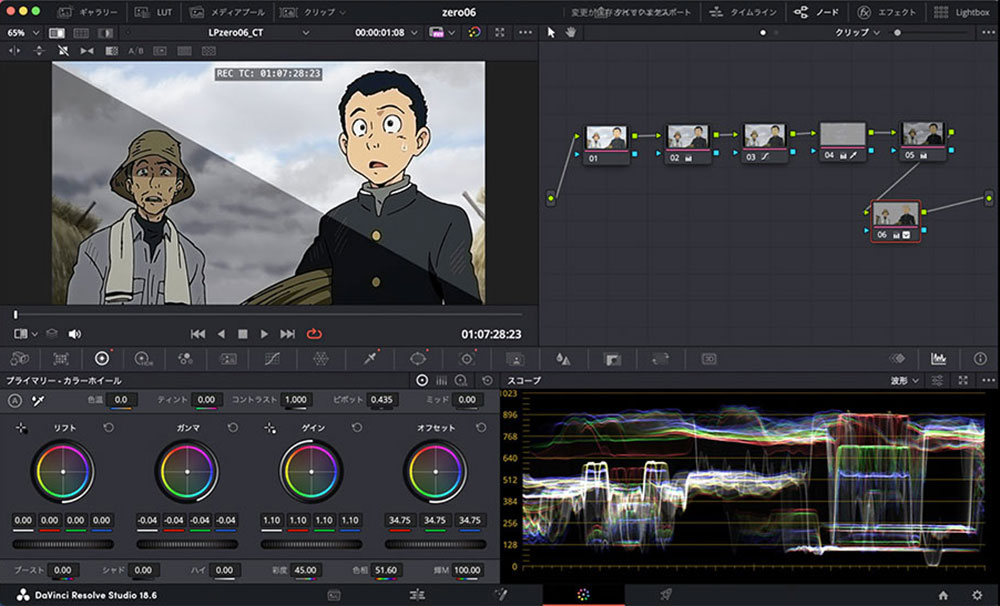Open the ノード panel
This screenshot has height=606, width=1000.
(x=822, y=12)
